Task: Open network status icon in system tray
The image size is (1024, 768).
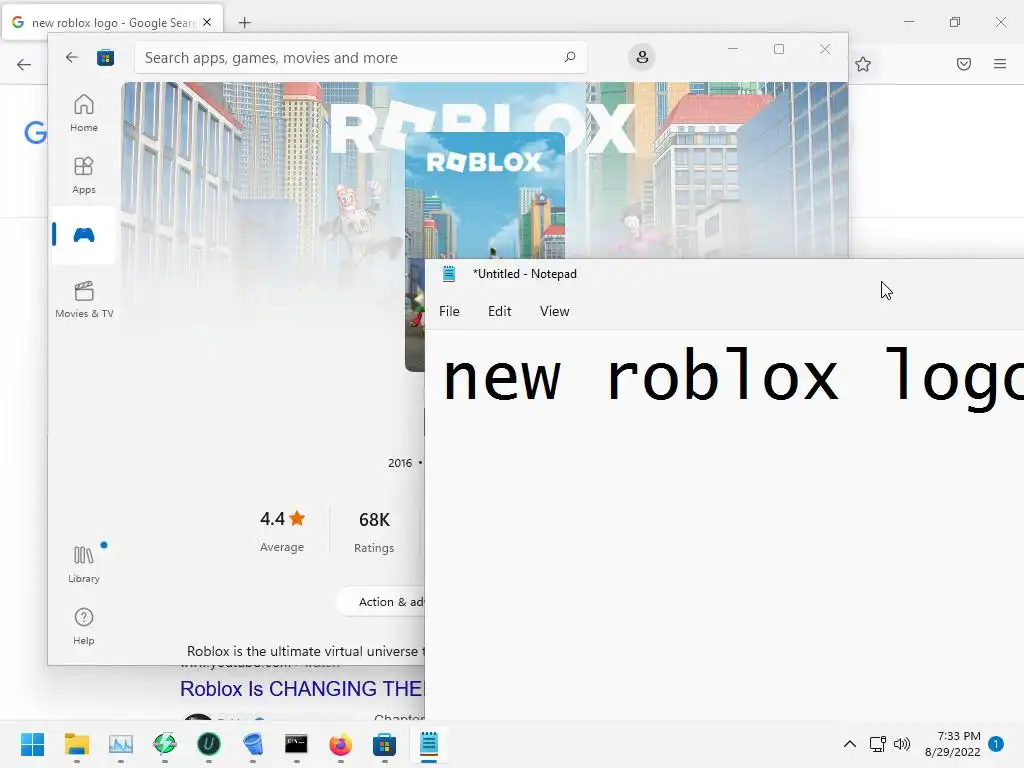Action: coord(877,744)
